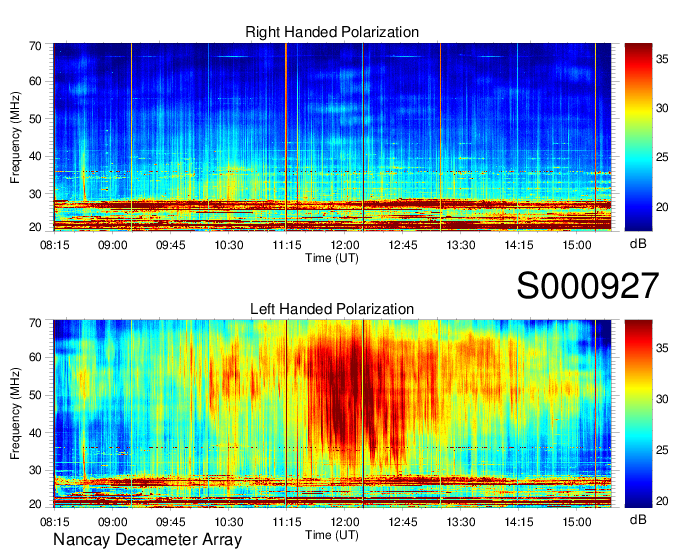680x552 pixels.
Task: Click the Left Handed Polarization spectrogram
Action: (332, 414)
